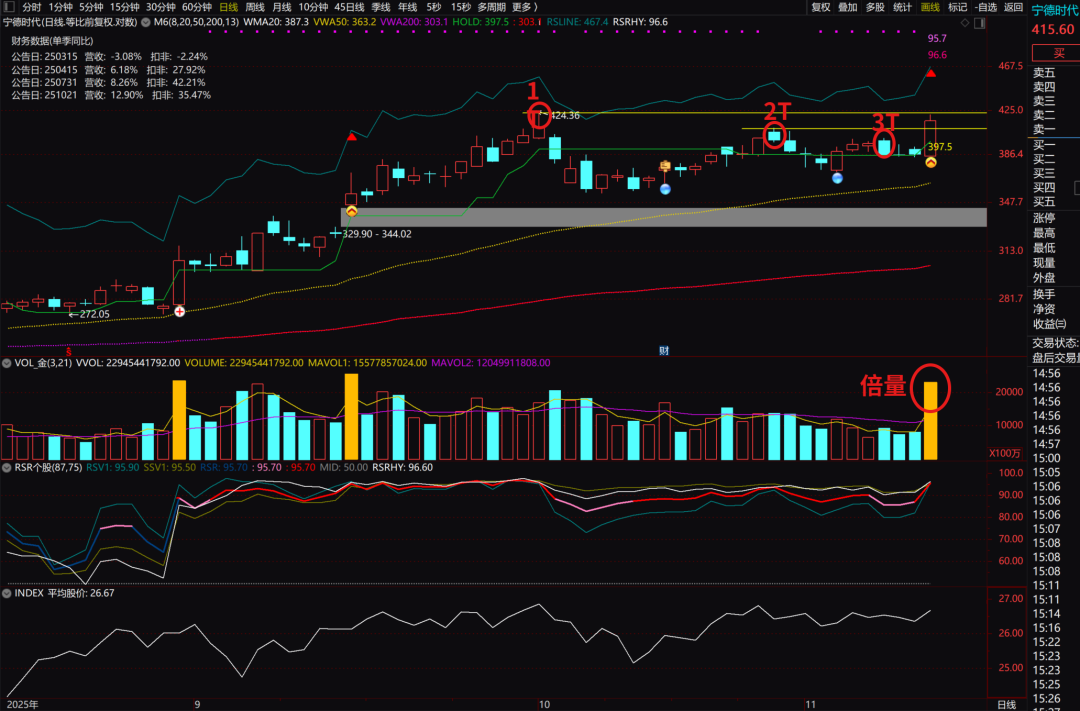Click the 叠加 overlay button
The image size is (1080, 711).
[x=848, y=7]
